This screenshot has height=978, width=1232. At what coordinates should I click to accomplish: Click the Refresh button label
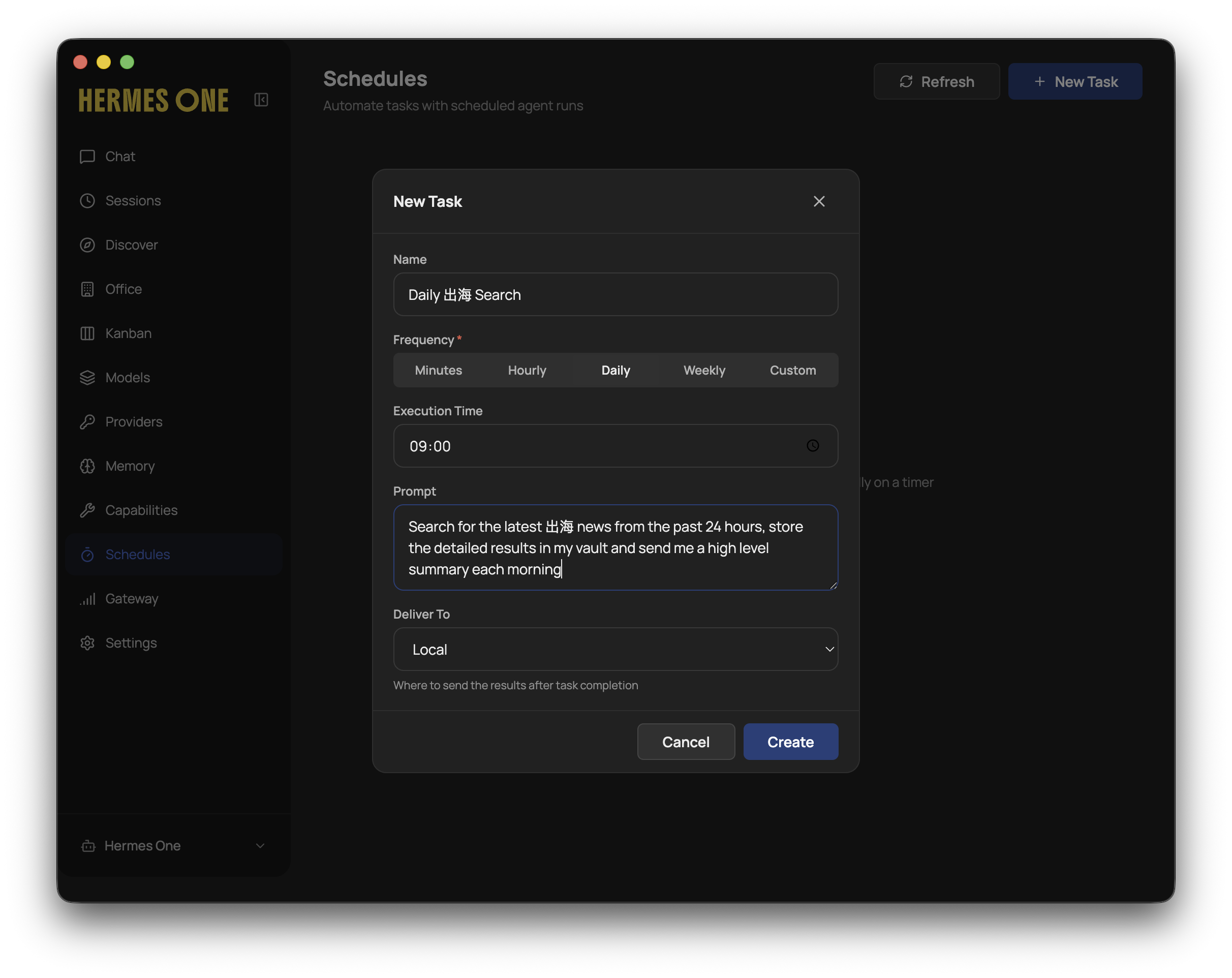[x=947, y=82]
